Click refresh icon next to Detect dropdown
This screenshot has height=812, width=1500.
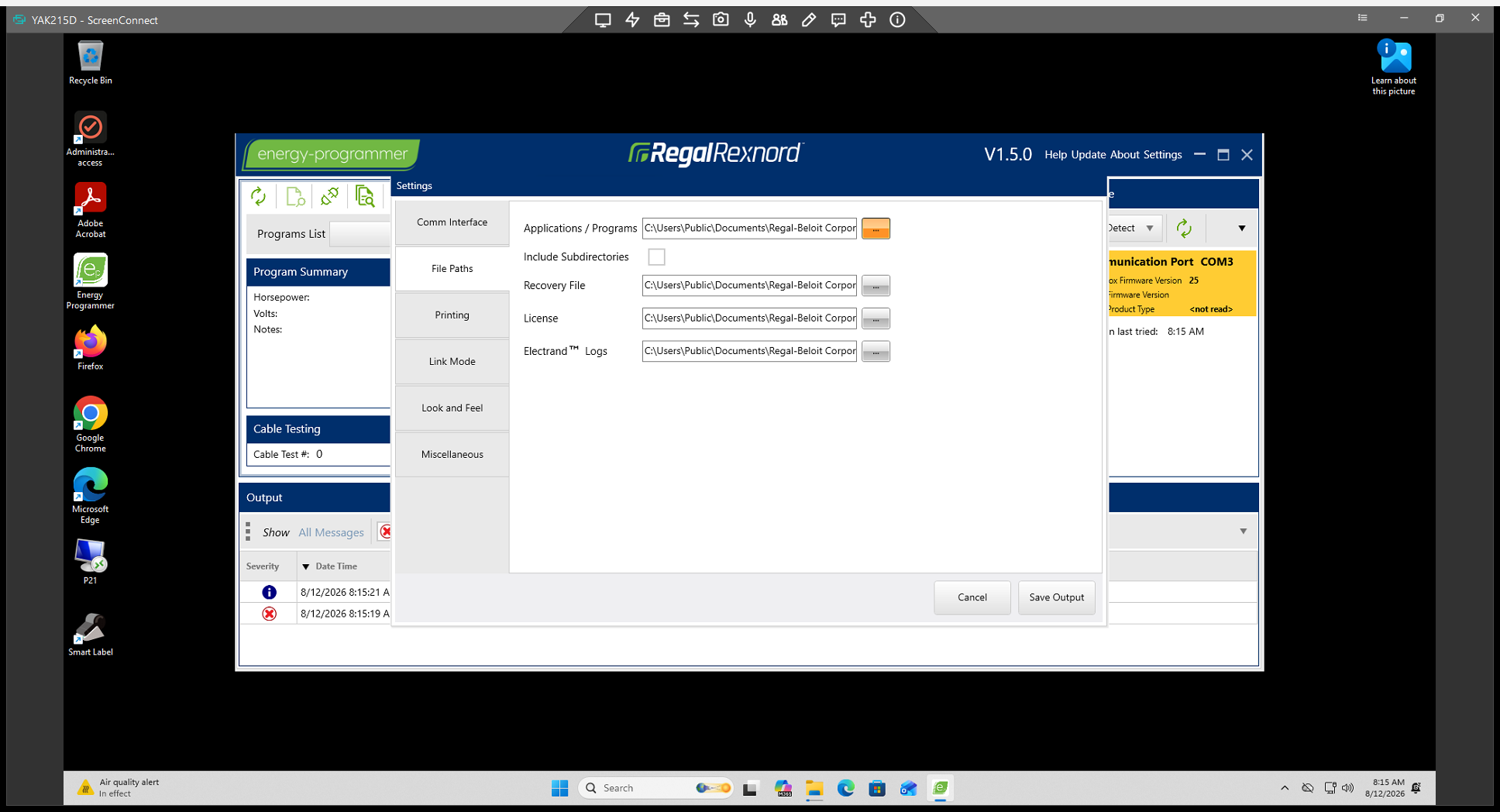[1184, 228]
